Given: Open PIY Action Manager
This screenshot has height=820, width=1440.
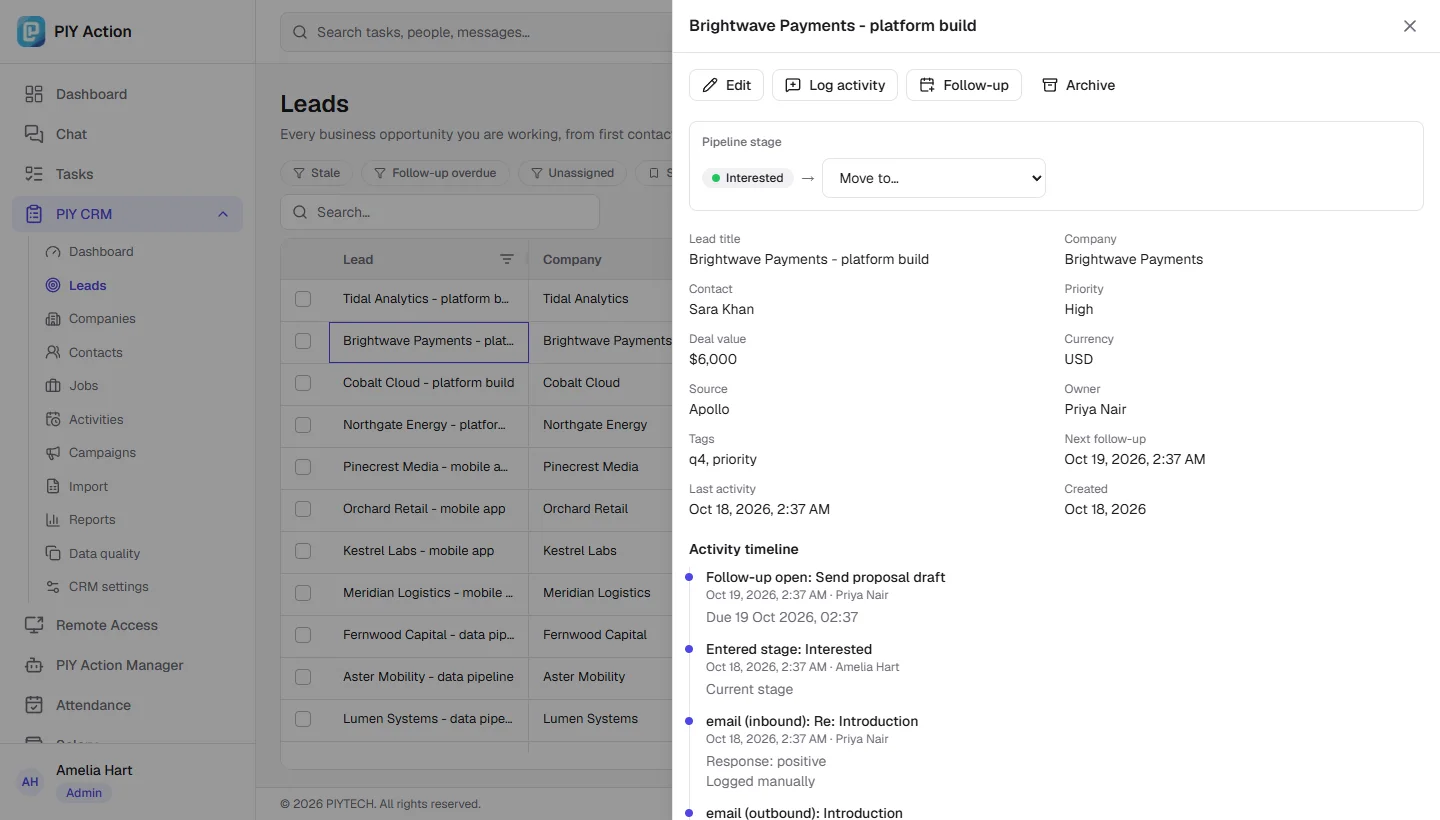Looking at the screenshot, I should click(x=127, y=665).
